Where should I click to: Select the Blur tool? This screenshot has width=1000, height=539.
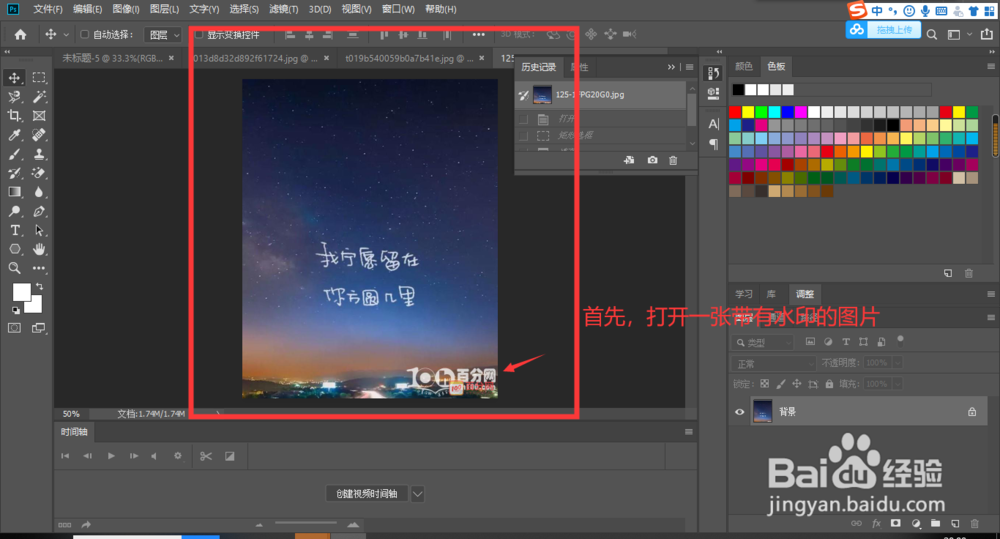click(39, 192)
